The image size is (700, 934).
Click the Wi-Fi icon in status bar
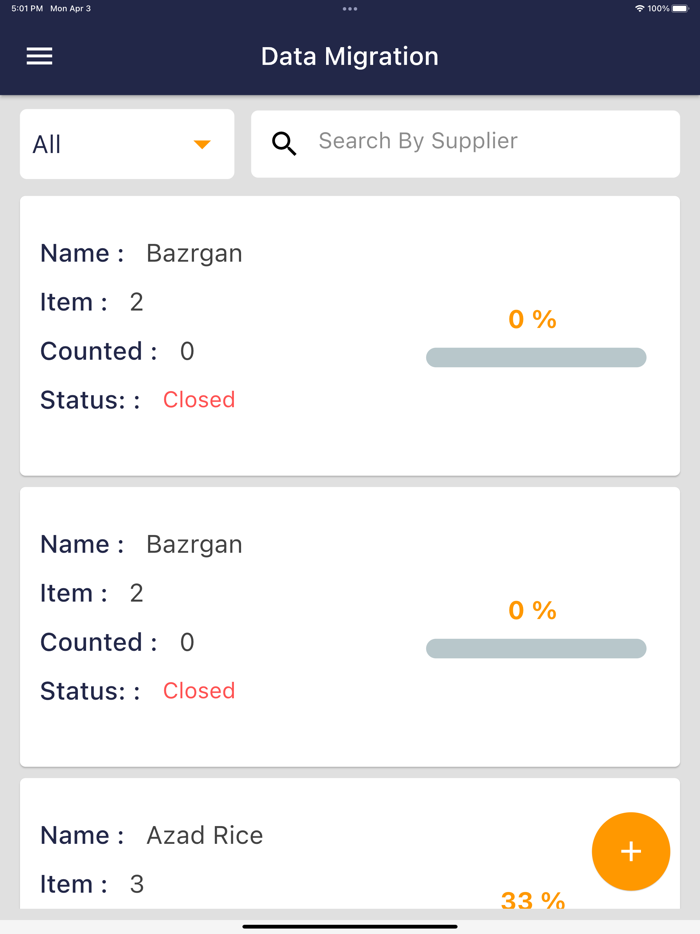click(x=640, y=8)
